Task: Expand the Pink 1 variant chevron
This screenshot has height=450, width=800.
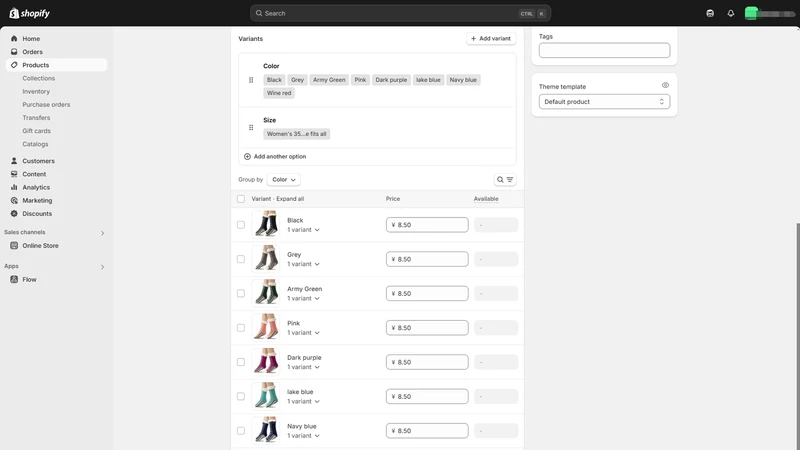Action: (x=317, y=333)
